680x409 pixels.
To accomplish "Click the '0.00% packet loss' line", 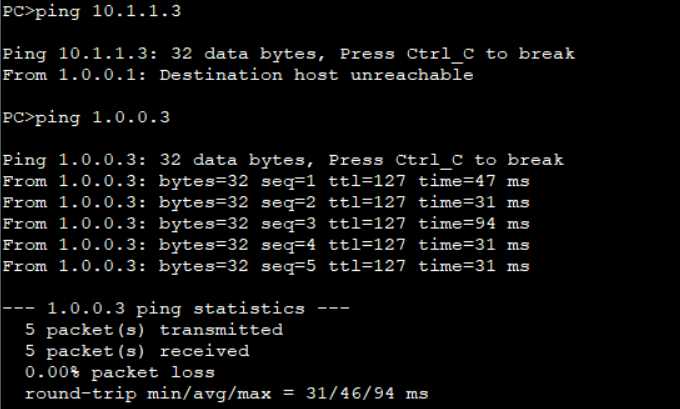I will coord(120,373).
